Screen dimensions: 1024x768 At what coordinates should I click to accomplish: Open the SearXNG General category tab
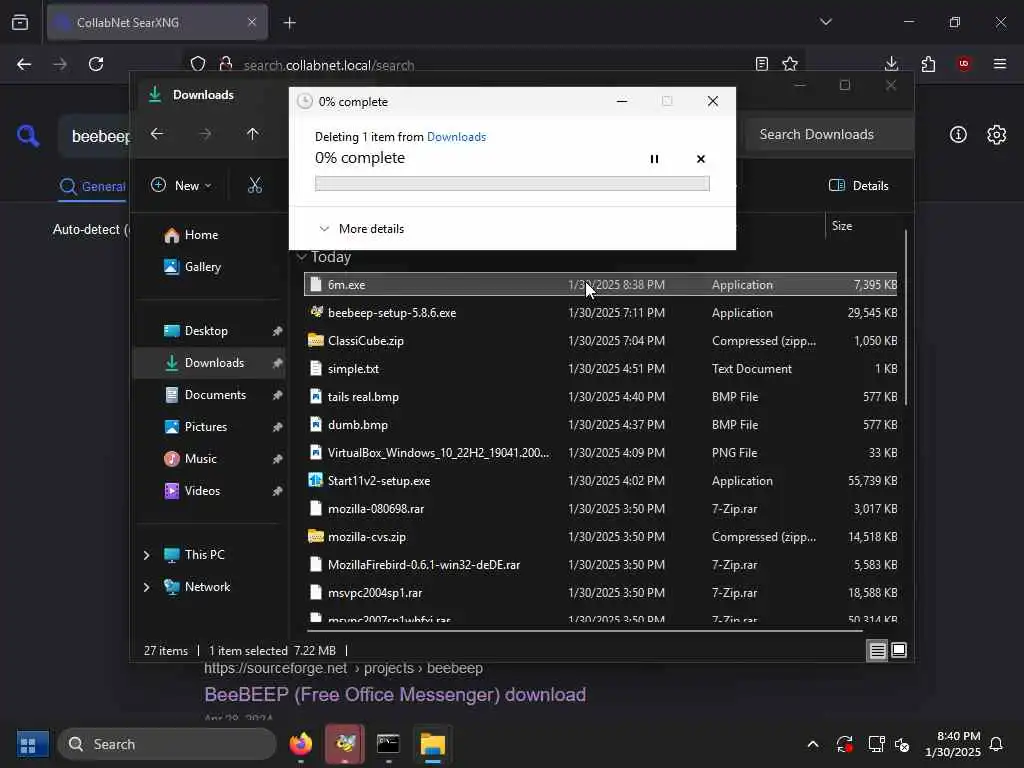(x=92, y=187)
